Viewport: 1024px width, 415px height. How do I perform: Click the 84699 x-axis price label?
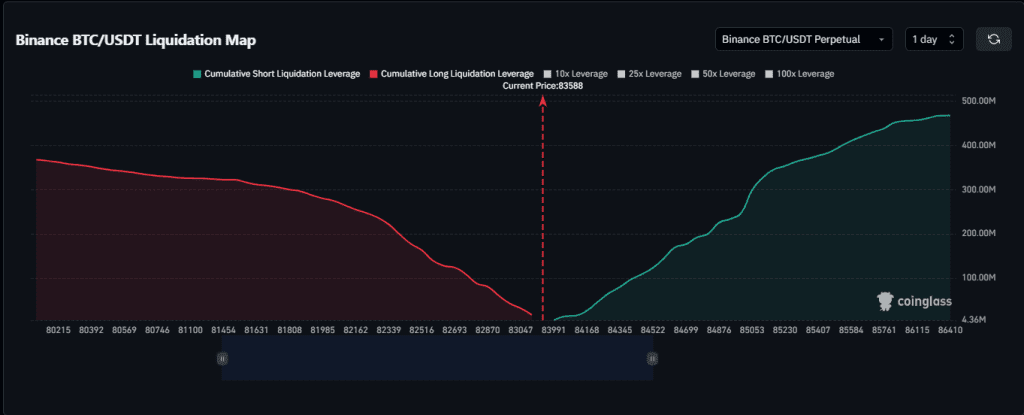[x=685, y=330]
